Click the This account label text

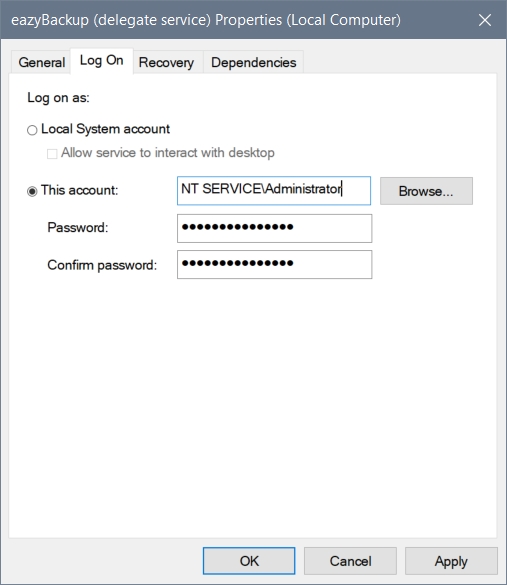pyautogui.click(x=79, y=190)
